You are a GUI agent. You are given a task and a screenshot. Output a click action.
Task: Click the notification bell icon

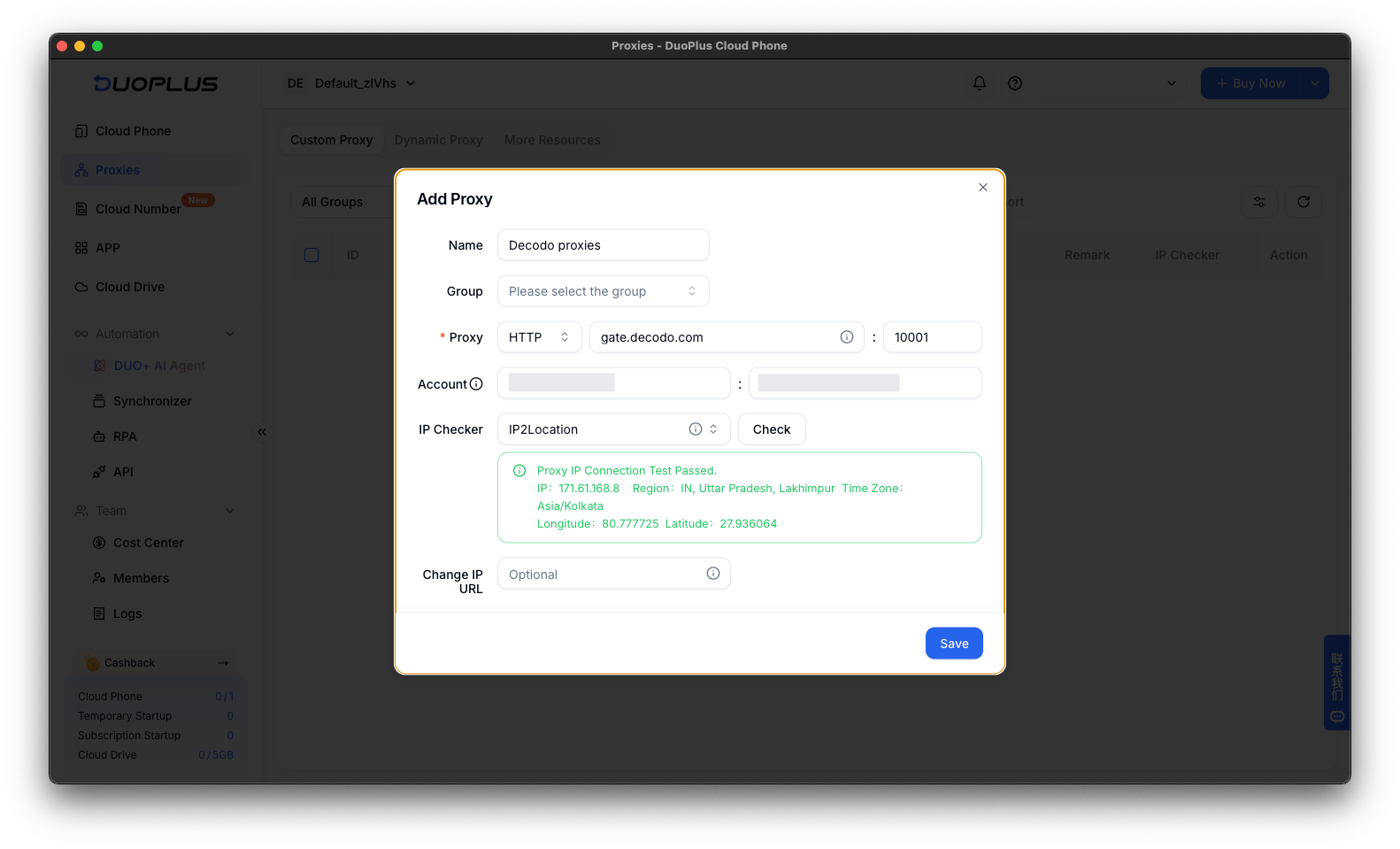click(x=980, y=83)
